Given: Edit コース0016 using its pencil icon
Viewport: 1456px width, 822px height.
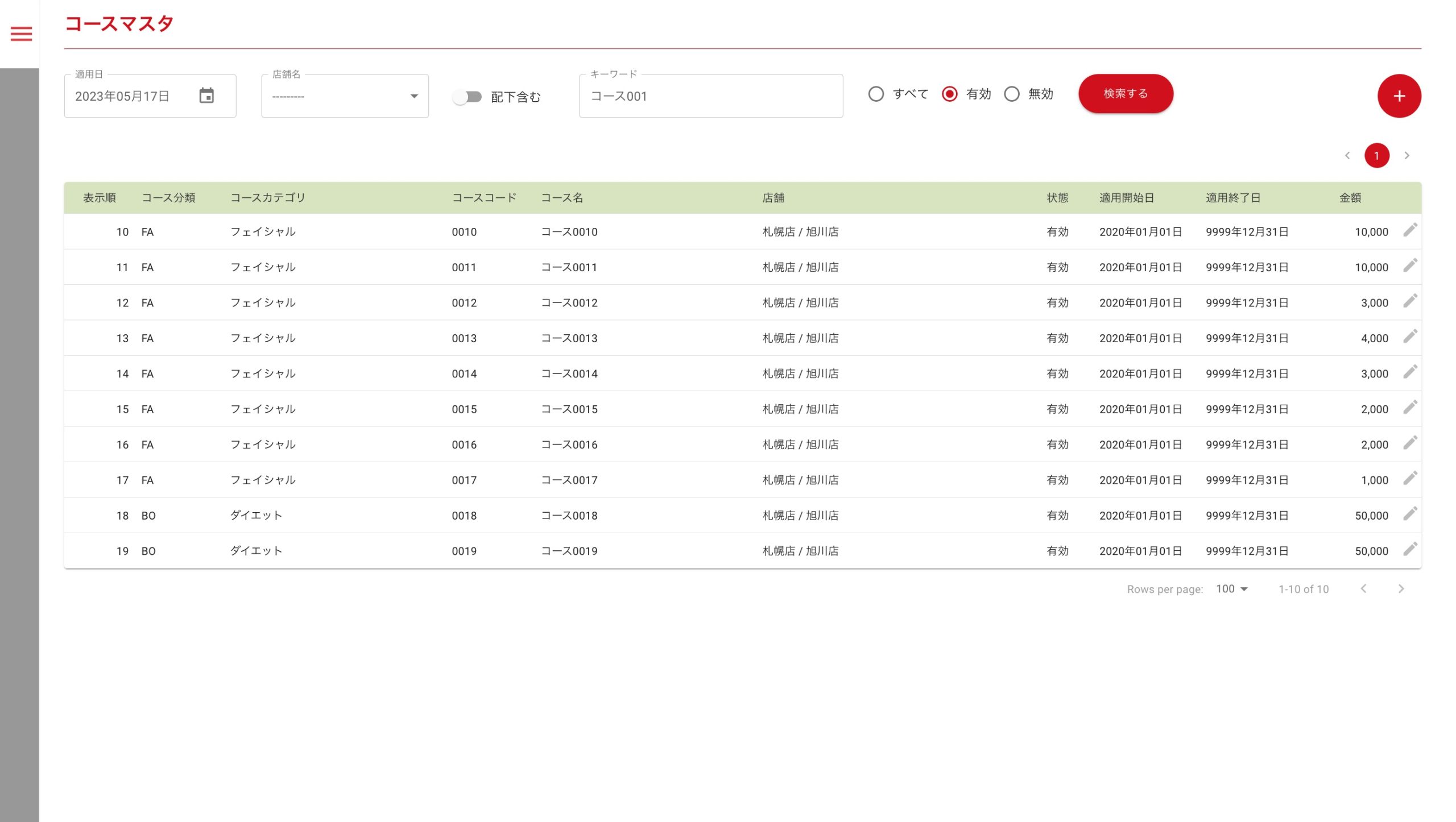Looking at the screenshot, I should [1409, 443].
